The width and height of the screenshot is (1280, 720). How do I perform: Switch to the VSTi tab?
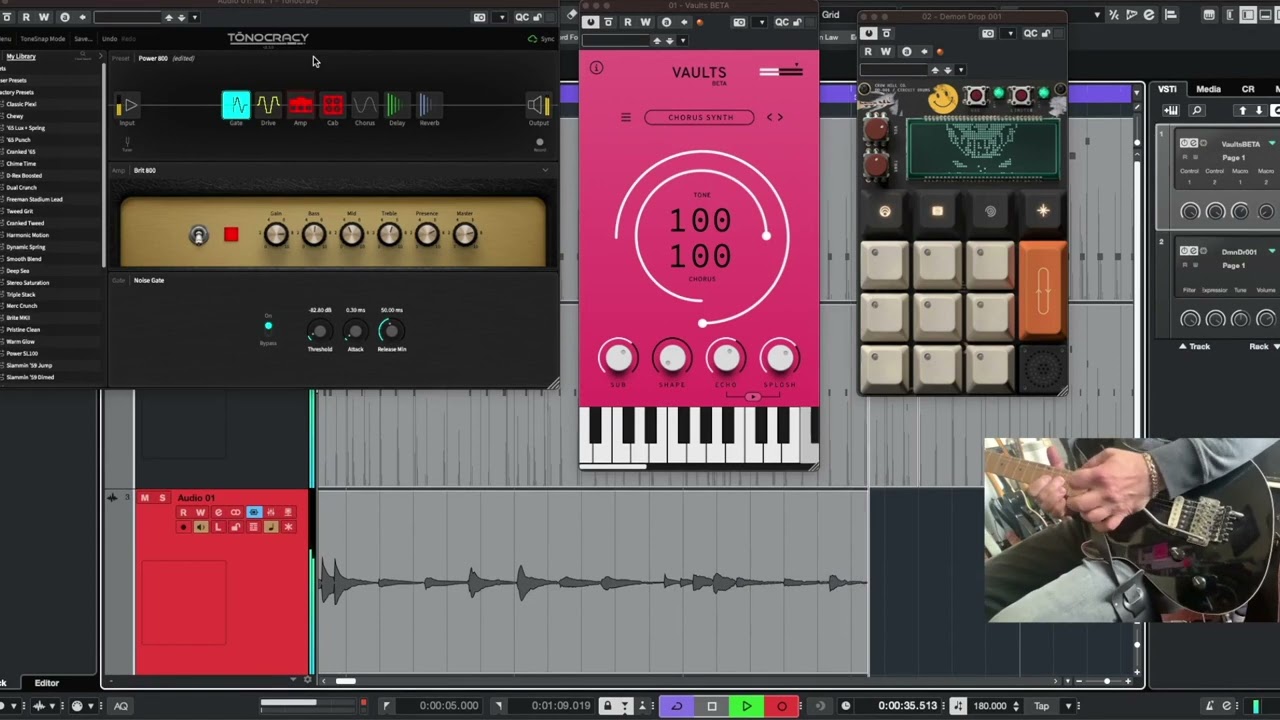point(1167,89)
